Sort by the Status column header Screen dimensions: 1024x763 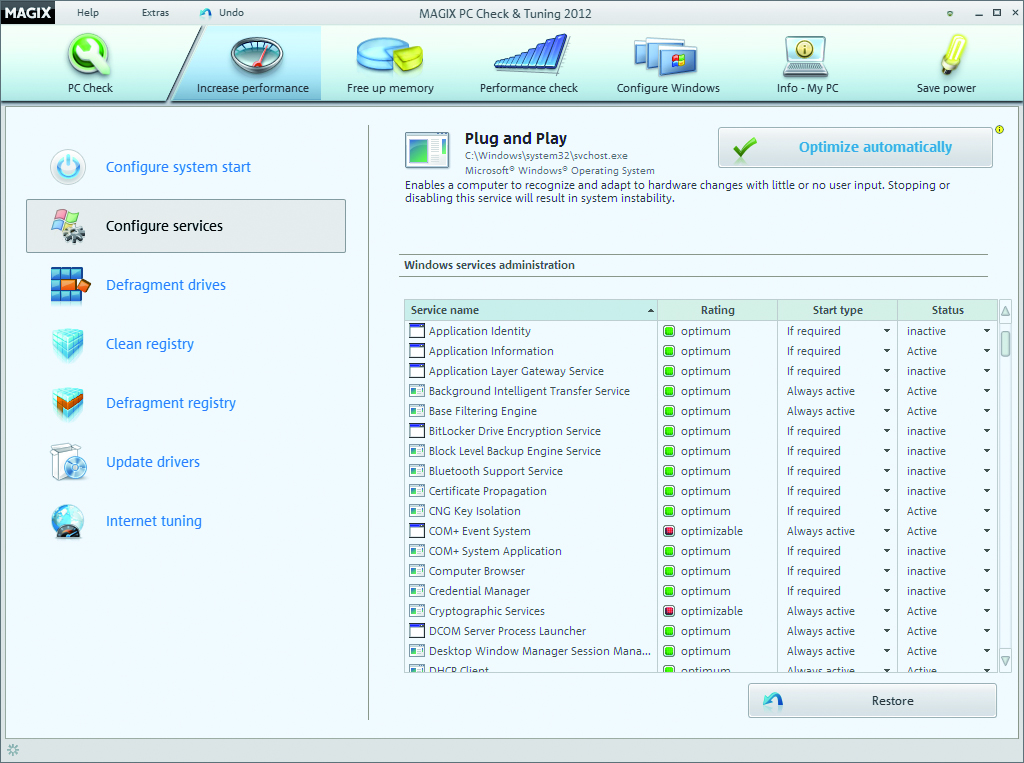point(948,310)
